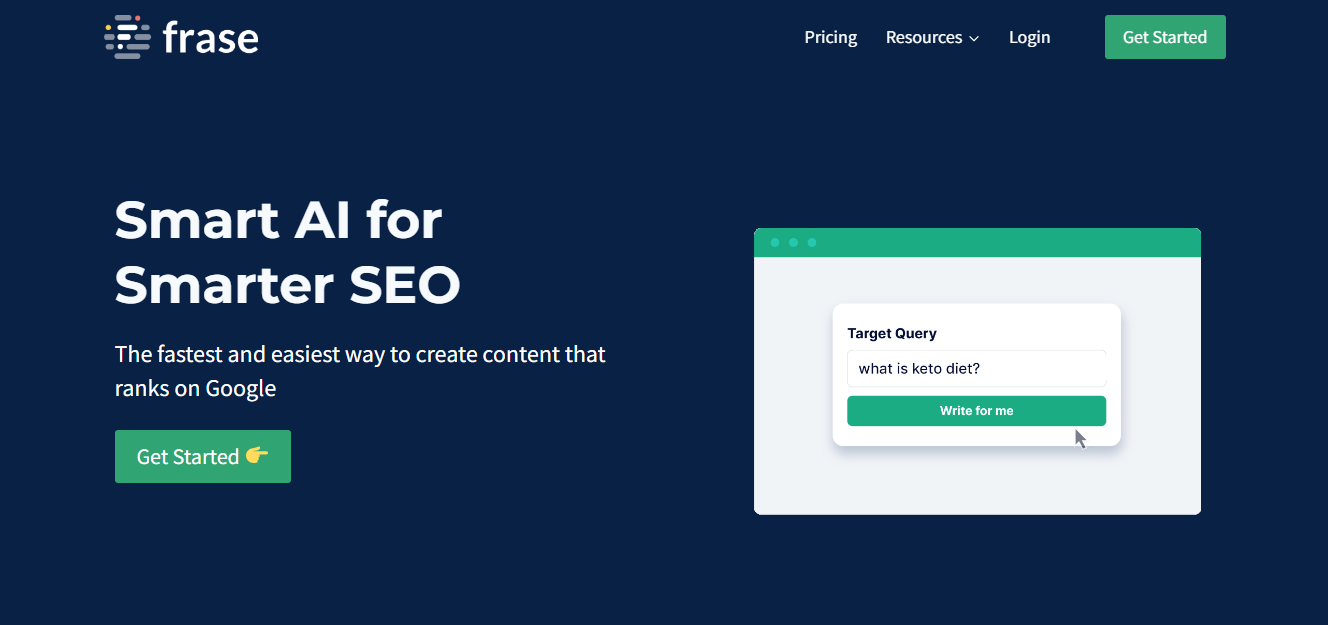Click the Write for me button

976,411
